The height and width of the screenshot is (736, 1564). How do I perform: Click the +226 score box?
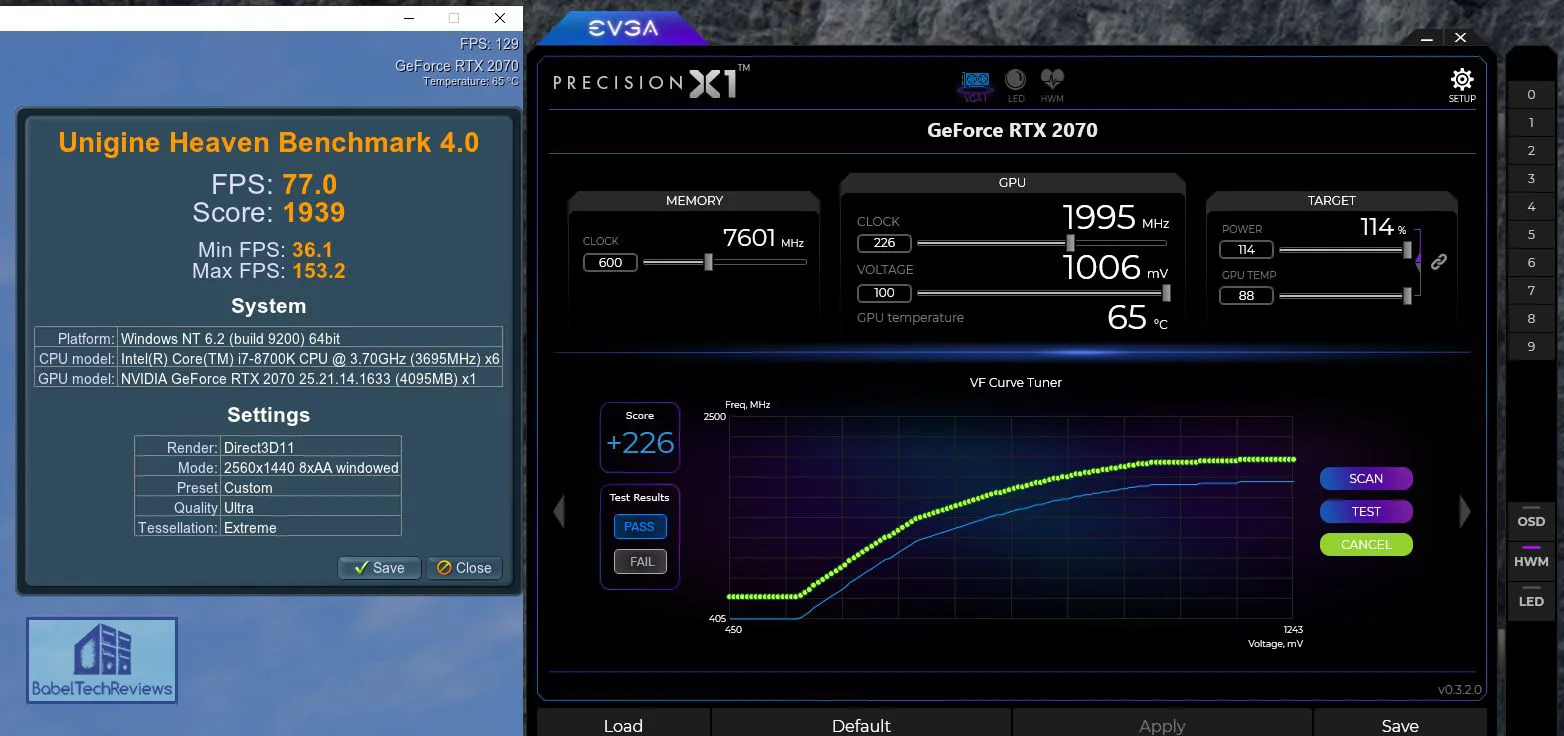(x=640, y=437)
